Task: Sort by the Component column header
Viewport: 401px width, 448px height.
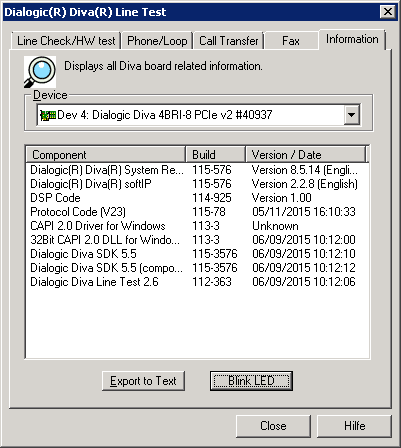Action: 105,155
